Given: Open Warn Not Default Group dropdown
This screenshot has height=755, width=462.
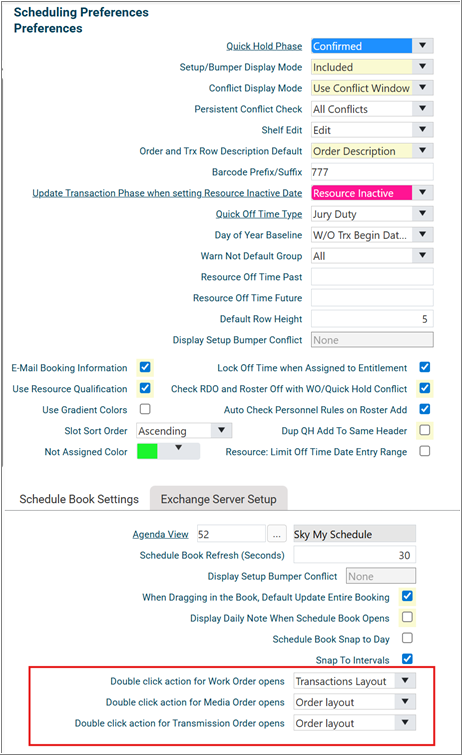Looking at the screenshot, I should point(422,256).
